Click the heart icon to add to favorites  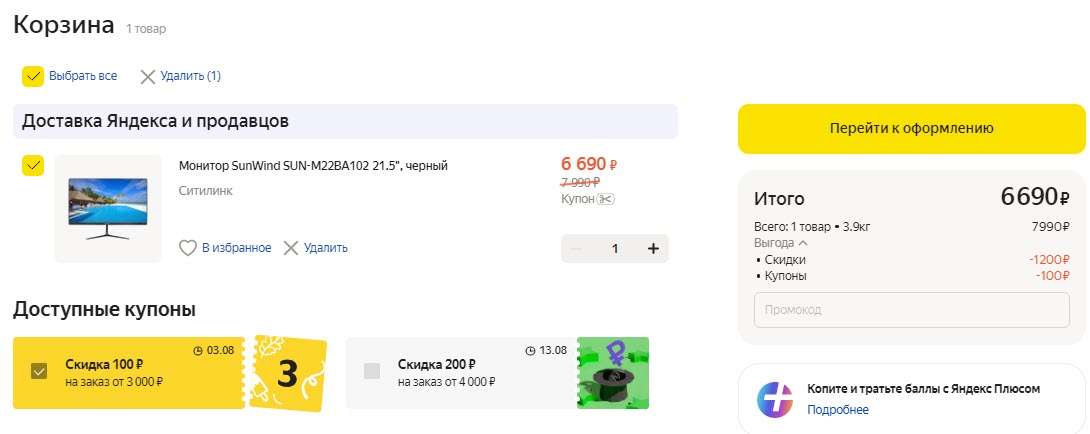click(188, 248)
